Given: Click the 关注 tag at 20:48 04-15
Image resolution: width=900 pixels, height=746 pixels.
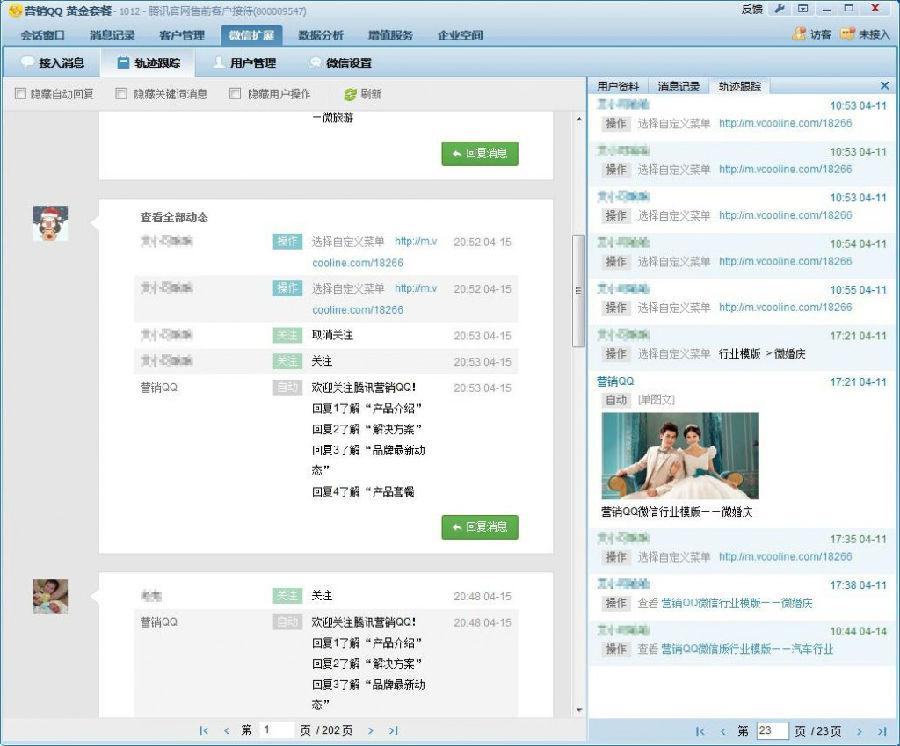Looking at the screenshot, I should point(287,596).
